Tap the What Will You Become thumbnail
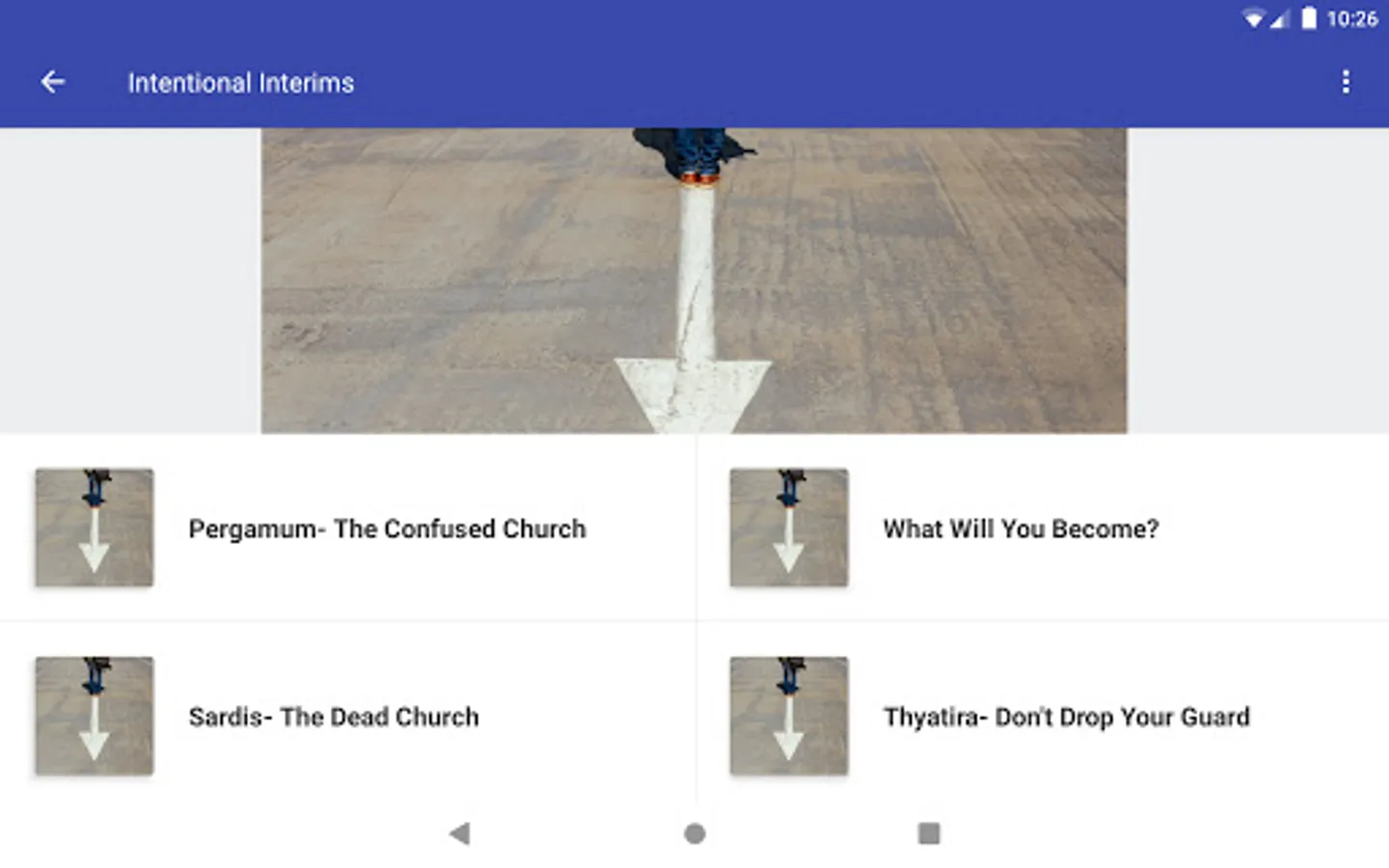1389x868 pixels. click(789, 528)
